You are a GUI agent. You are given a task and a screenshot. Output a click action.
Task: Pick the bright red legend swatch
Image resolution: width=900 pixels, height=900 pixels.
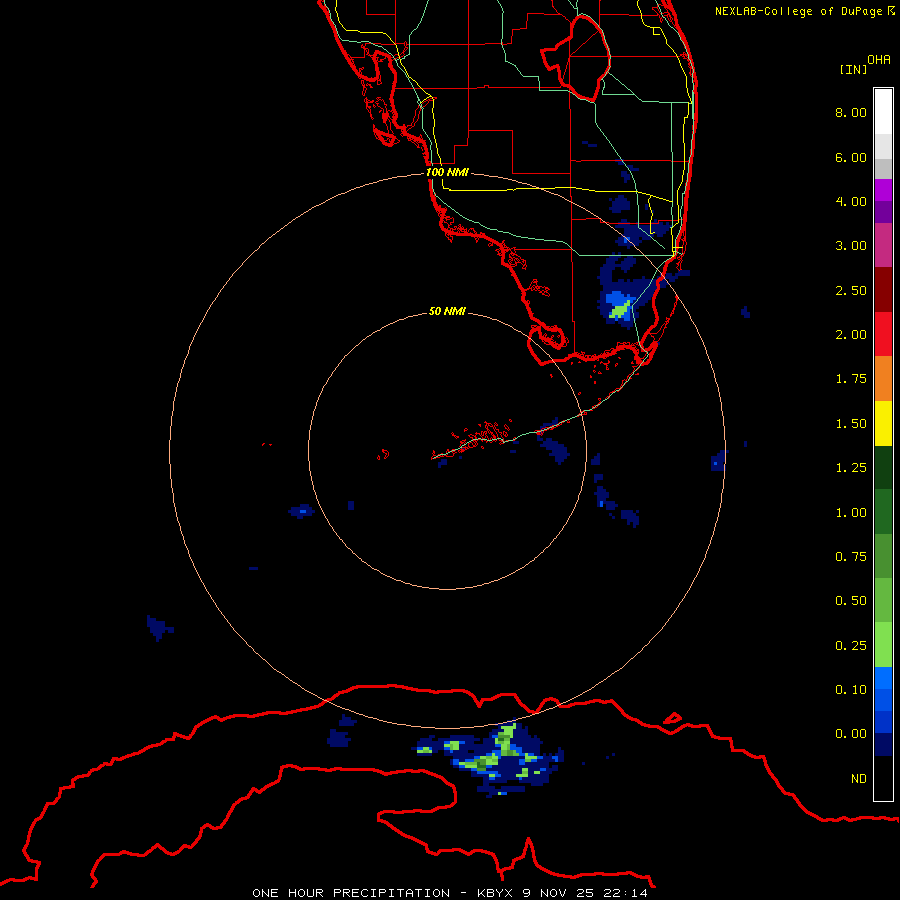coord(883,334)
